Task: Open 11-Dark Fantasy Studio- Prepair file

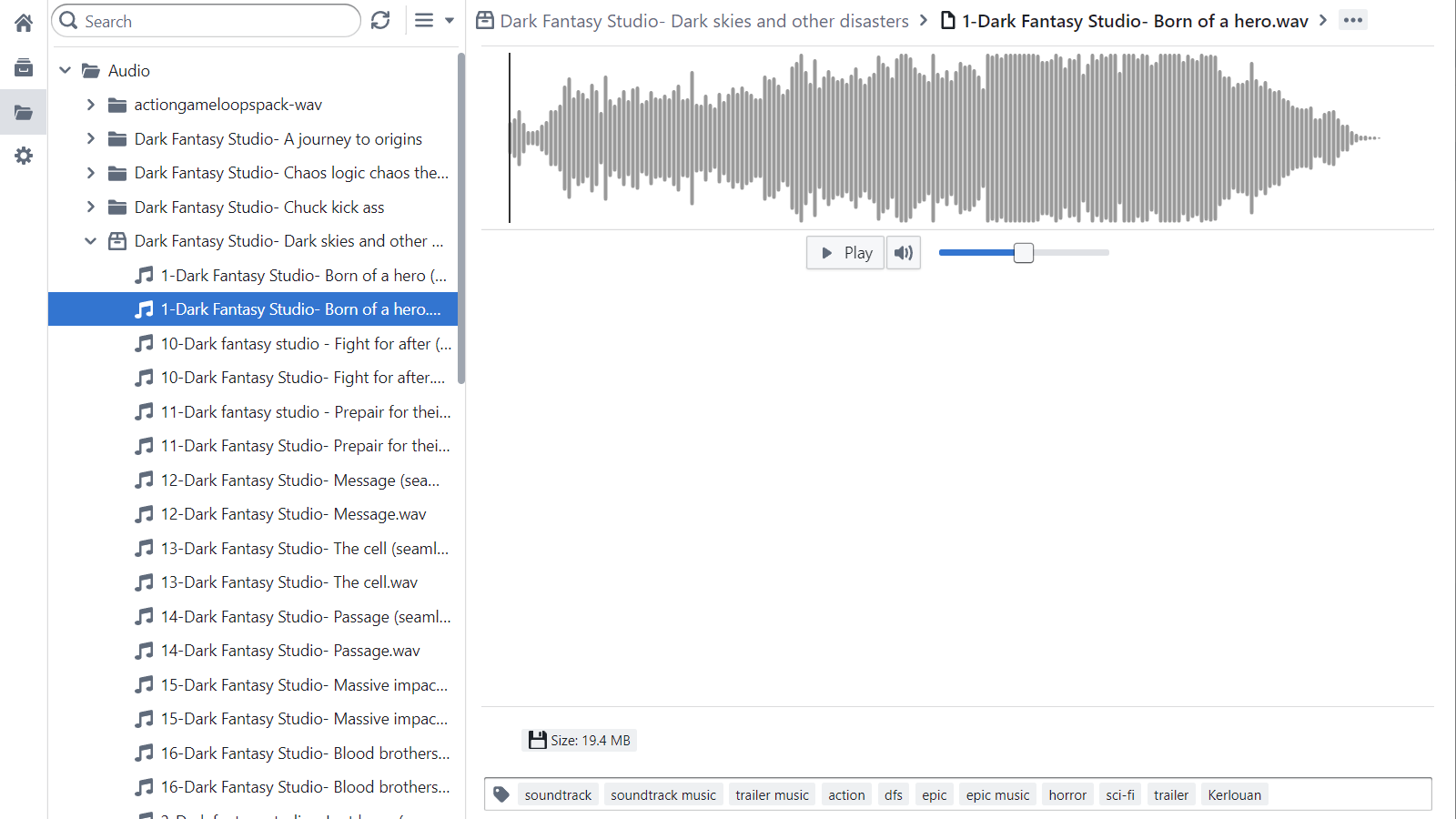Action: (x=253, y=446)
